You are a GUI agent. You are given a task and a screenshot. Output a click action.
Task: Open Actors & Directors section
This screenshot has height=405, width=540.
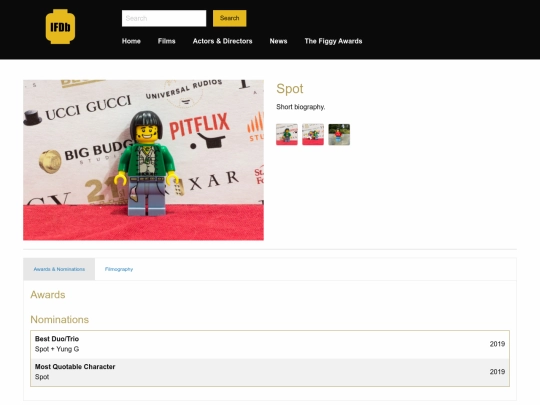pos(222,41)
